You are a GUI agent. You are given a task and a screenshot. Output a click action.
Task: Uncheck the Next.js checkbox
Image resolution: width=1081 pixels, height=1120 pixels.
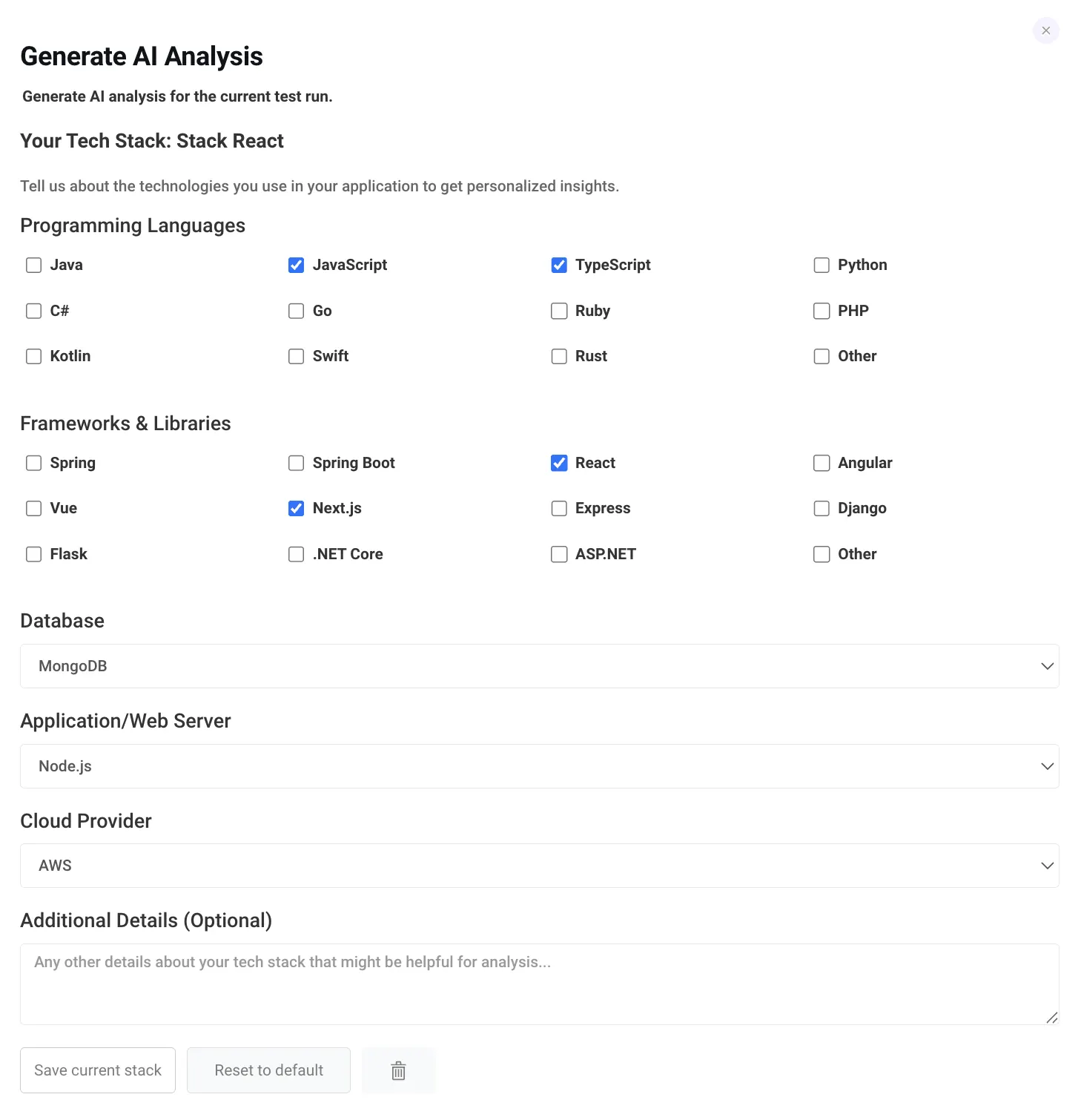(296, 509)
